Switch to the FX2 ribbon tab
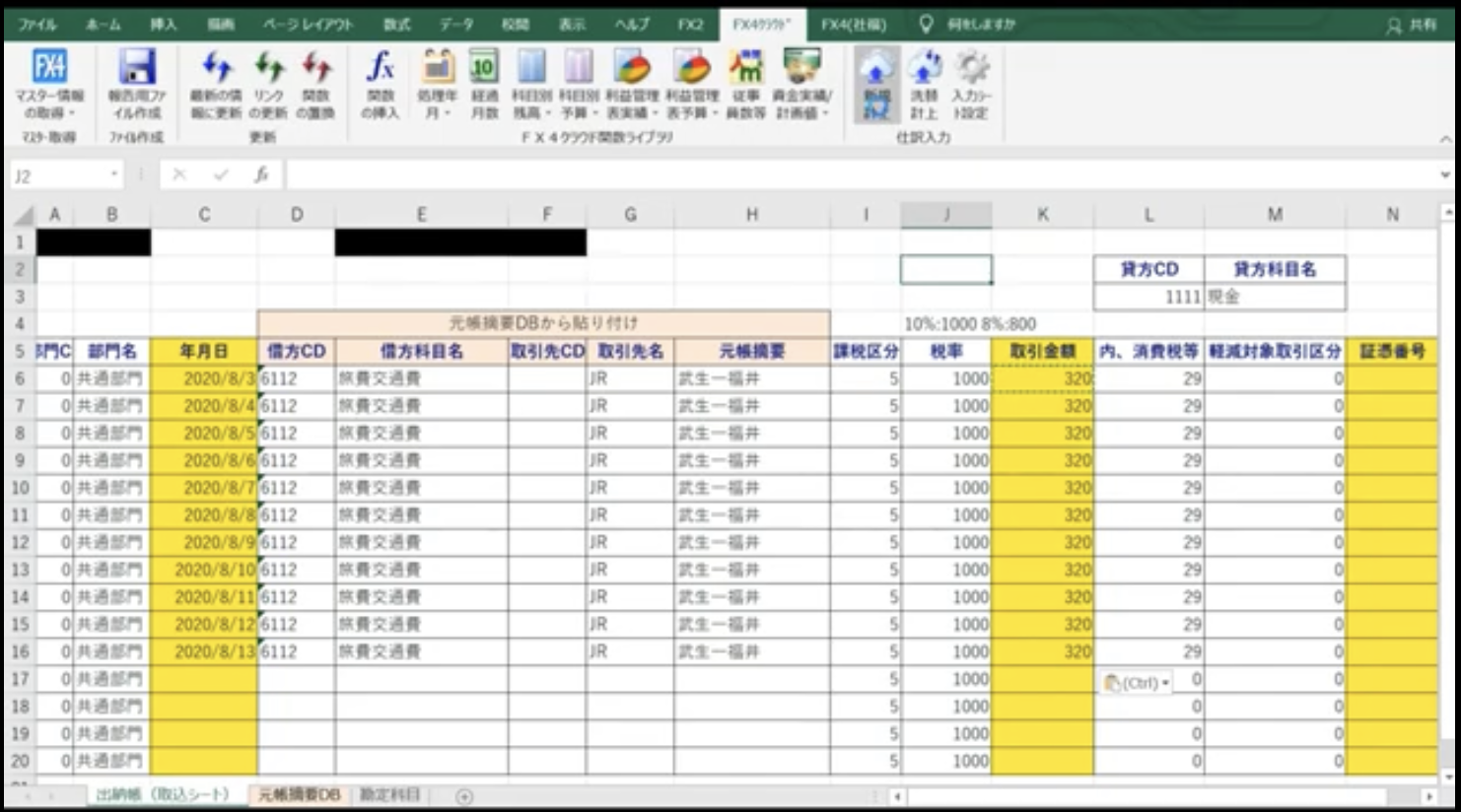The height and width of the screenshot is (812, 1461). coord(691,25)
